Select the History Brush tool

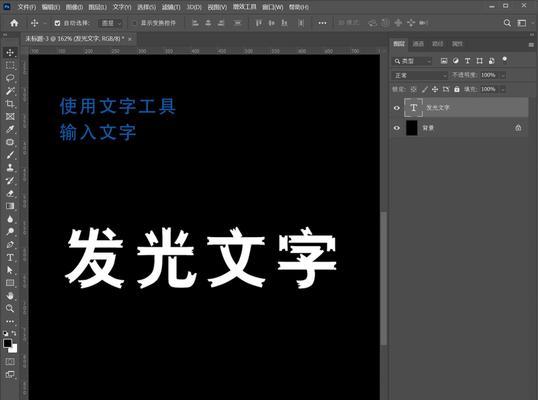point(10,180)
